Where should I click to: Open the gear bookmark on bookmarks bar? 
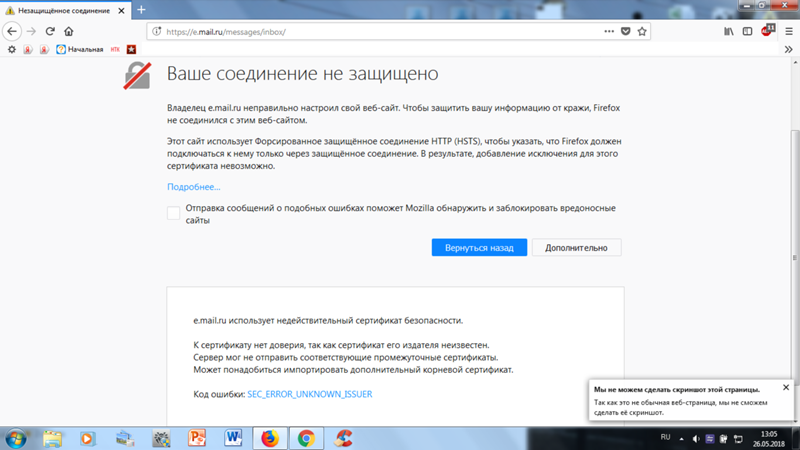[12, 49]
